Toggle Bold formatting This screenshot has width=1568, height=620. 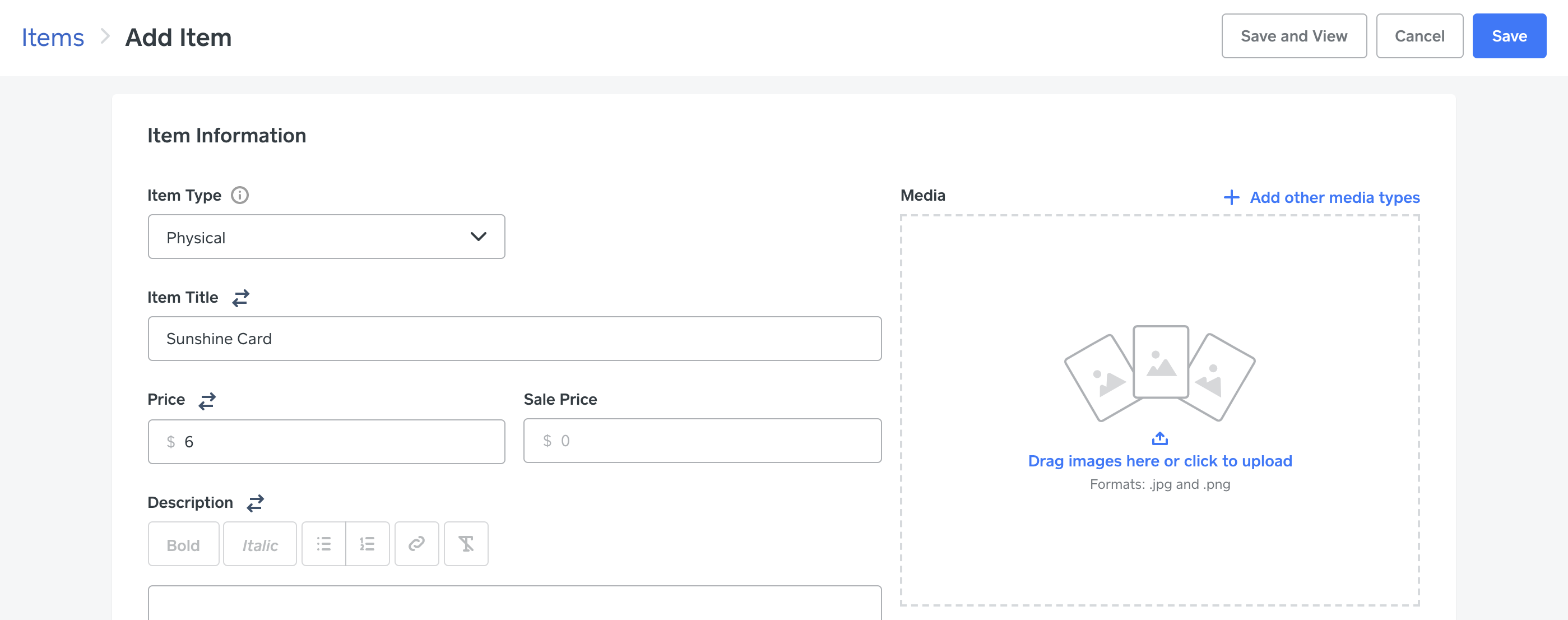click(183, 544)
